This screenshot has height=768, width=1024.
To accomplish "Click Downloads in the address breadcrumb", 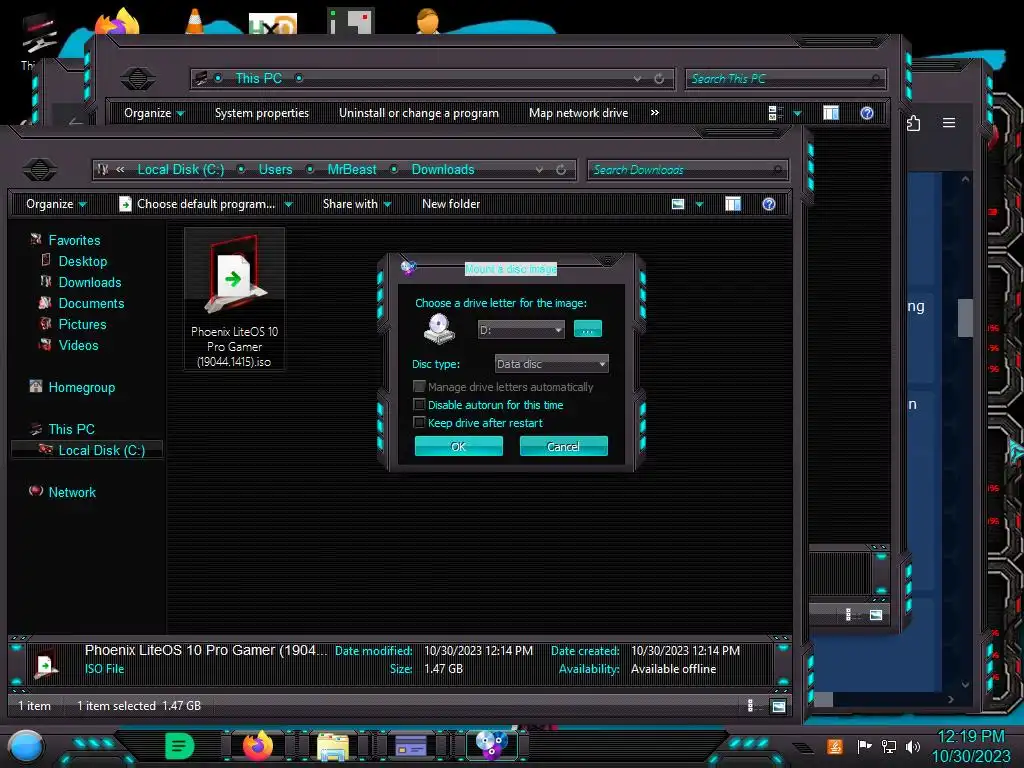I will click(443, 169).
